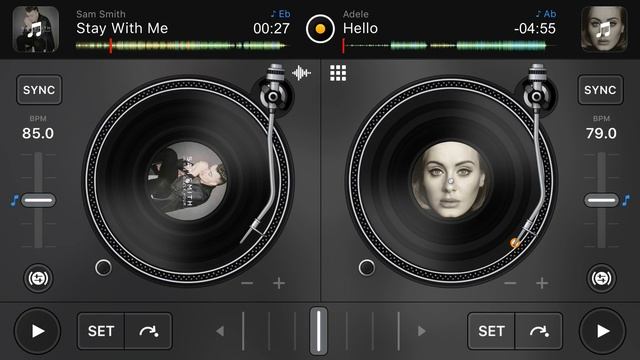This screenshot has height=360, width=640.
Task: Nudge the crossfader left with arrow
Action: [x=220, y=331]
